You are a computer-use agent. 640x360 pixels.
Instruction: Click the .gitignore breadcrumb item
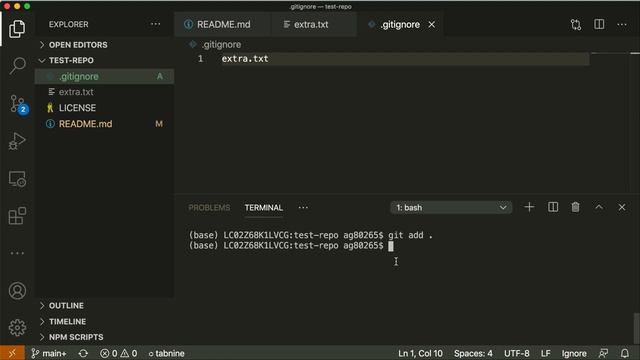[x=221, y=44]
